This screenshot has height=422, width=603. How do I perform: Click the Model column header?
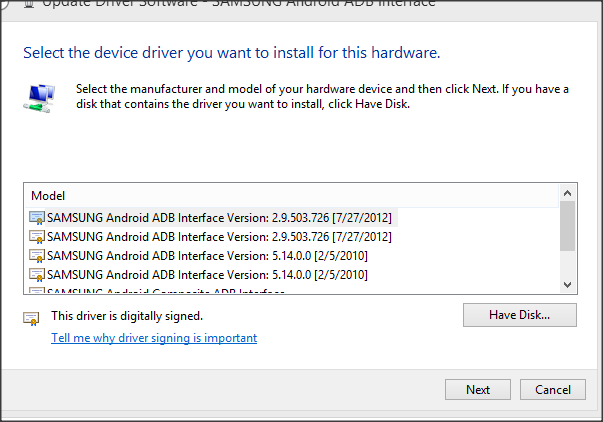coord(290,195)
